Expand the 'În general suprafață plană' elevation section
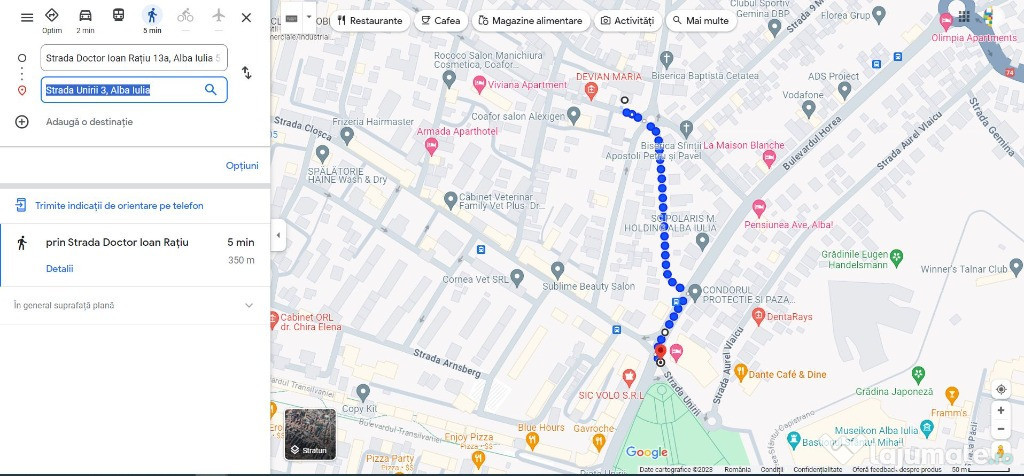Screen dimensions: 1024x476 click(135, 305)
